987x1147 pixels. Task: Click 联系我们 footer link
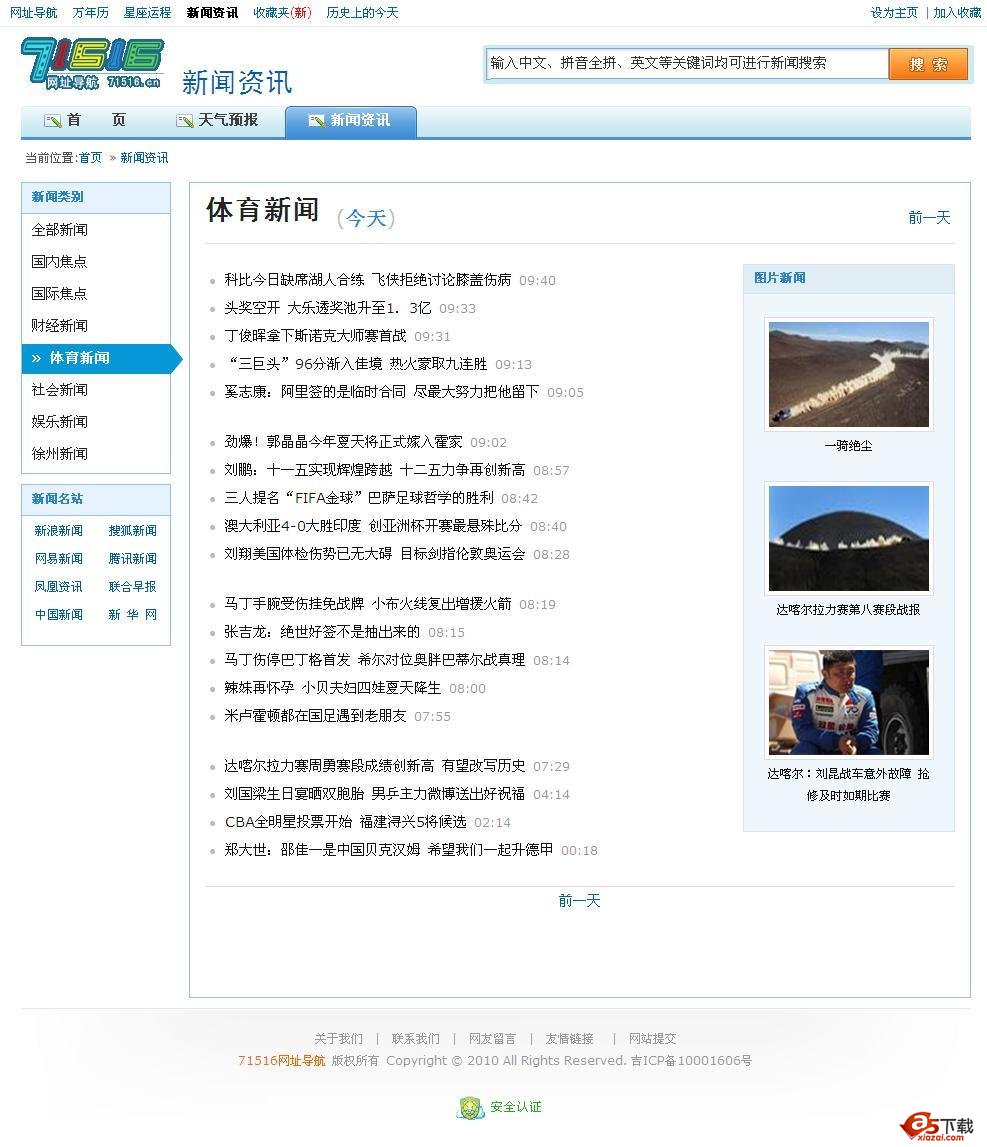pos(416,1039)
